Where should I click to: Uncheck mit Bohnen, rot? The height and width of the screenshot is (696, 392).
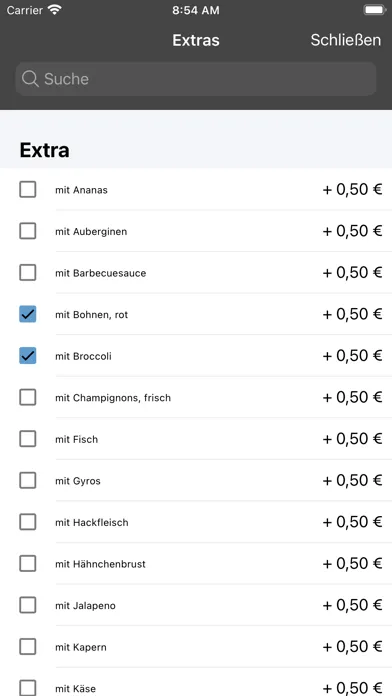click(x=28, y=314)
